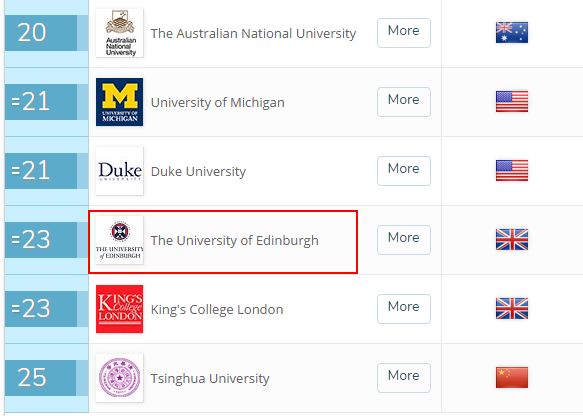Open the Duke University logo
The height and width of the screenshot is (416, 583).
(120, 171)
